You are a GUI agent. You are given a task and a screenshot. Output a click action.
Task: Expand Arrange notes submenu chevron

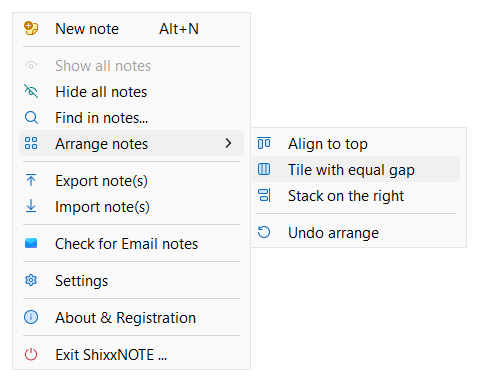click(x=228, y=143)
